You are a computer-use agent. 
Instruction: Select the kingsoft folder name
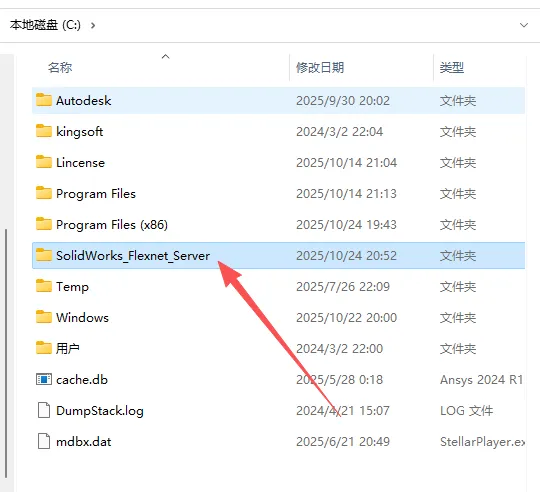coord(80,132)
